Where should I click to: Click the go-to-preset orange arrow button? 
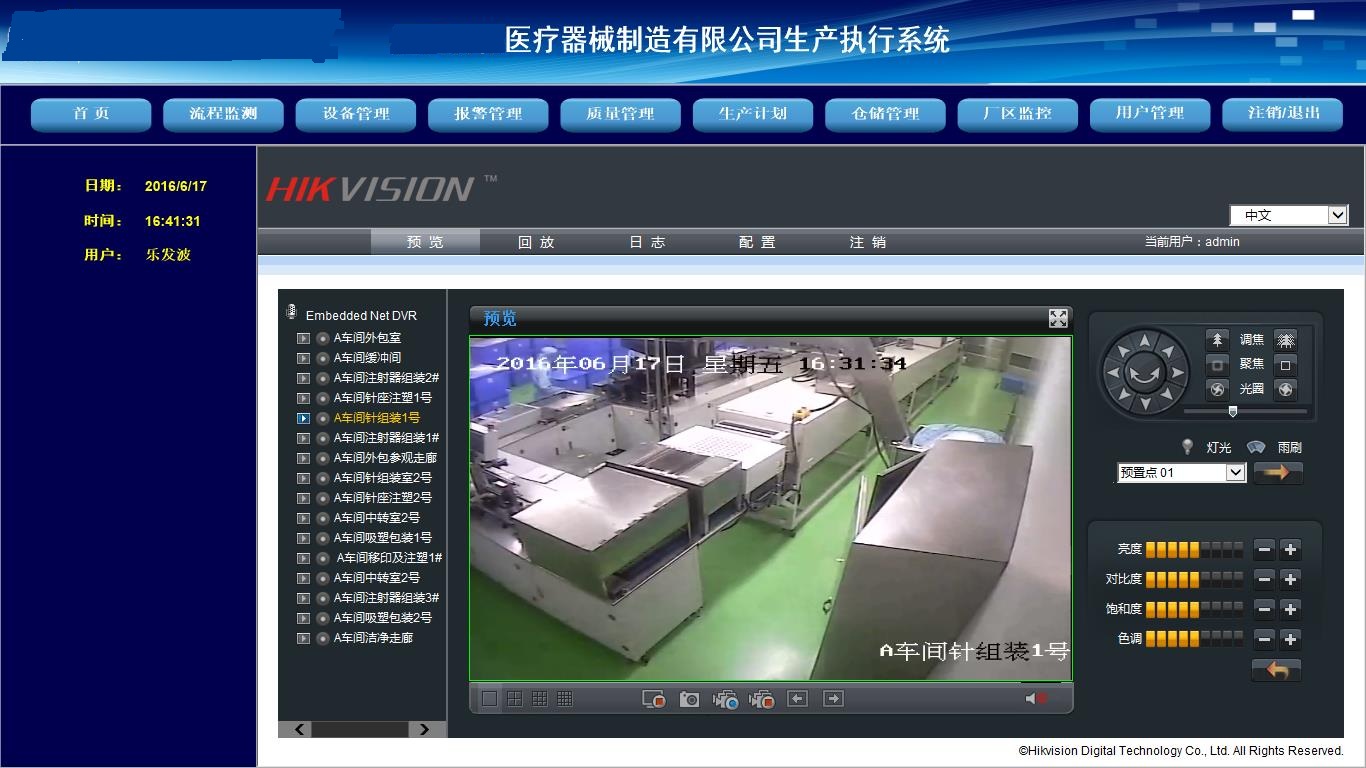(x=1277, y=473)
